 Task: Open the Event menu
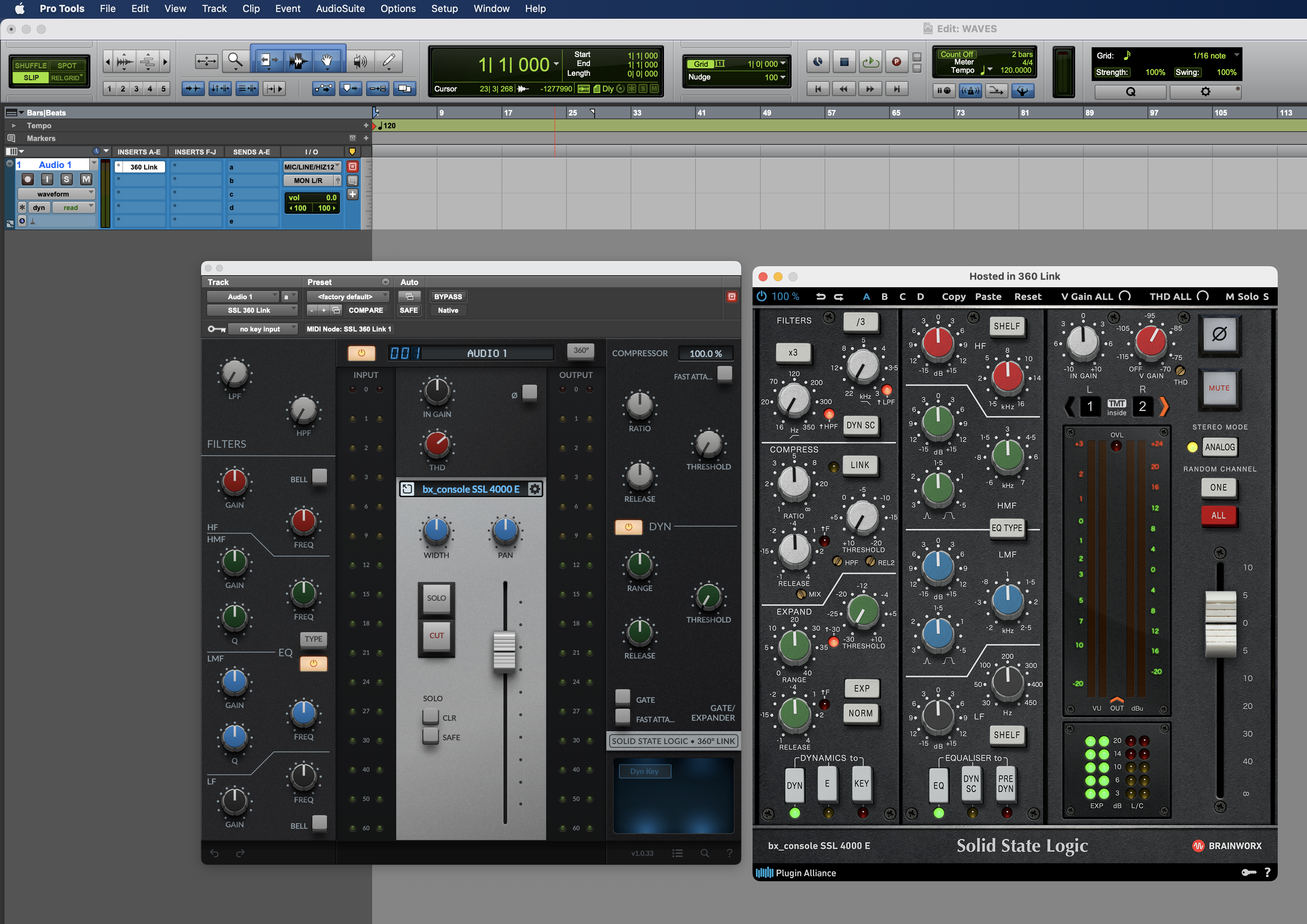tap(287, 9)
